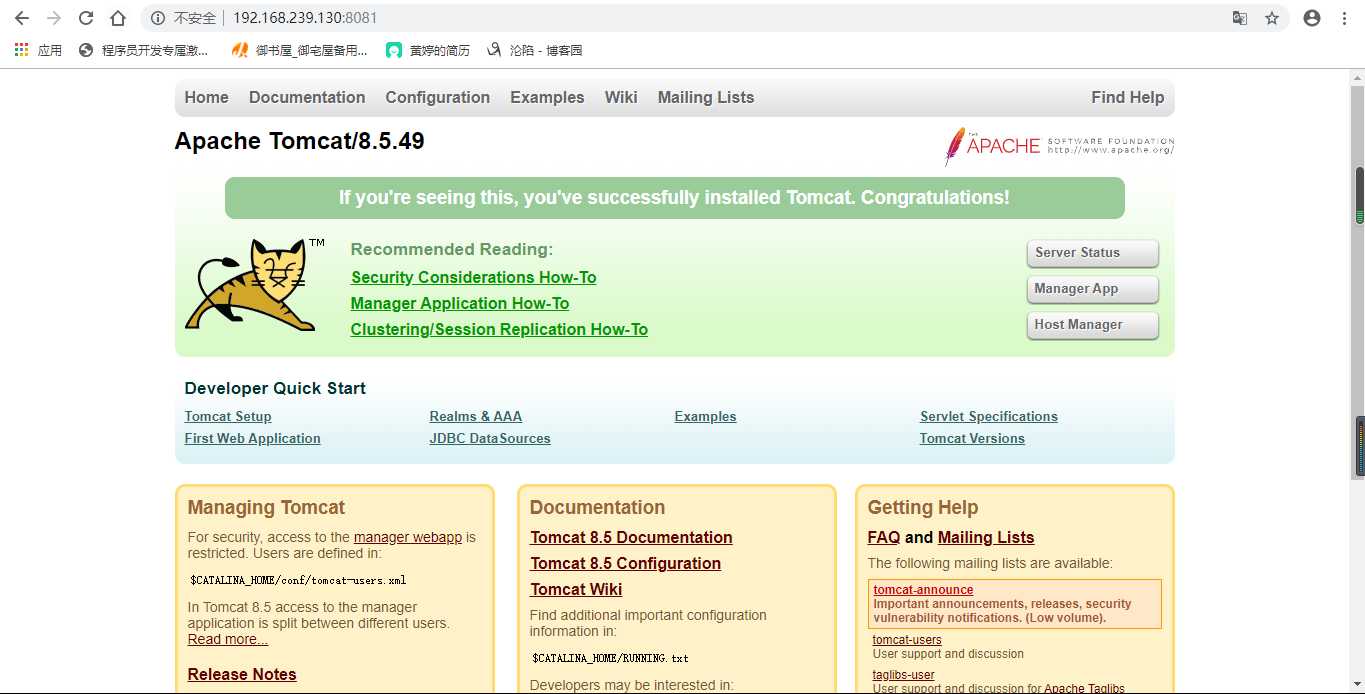Open the Chrome profile avatar icon
This screenshot has width=1365, height=694.
[x=1312, y=18]
